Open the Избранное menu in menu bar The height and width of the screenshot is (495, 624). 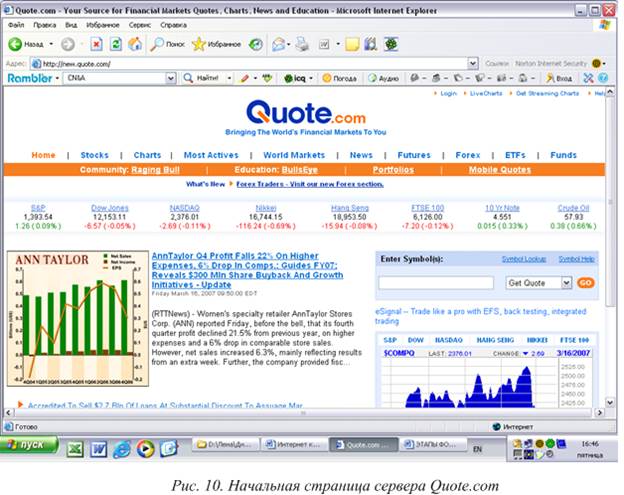click(103, 25)
